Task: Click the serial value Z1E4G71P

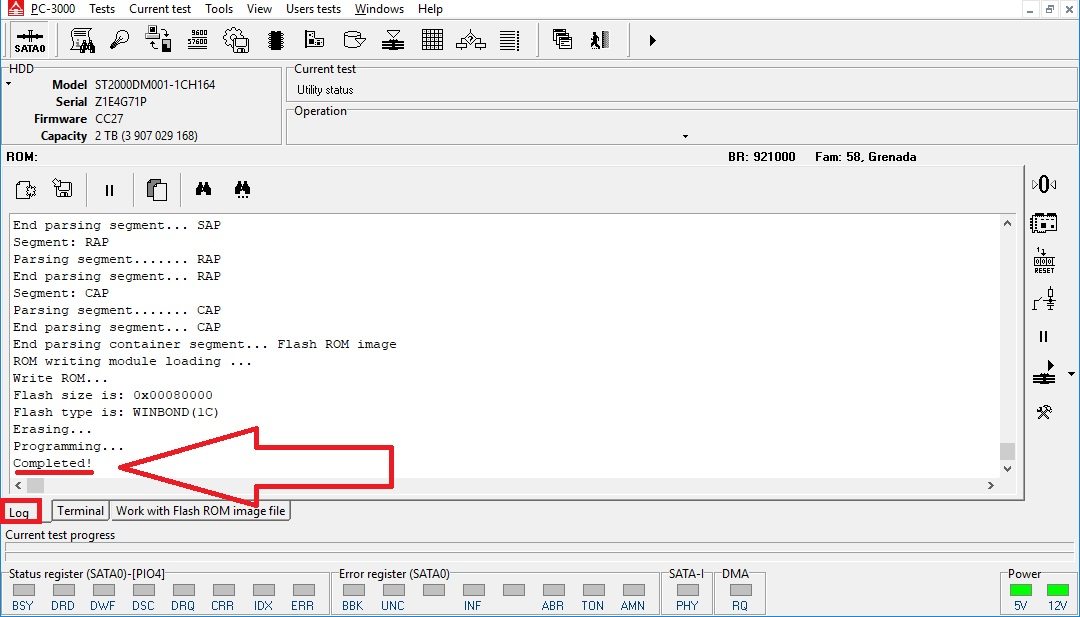Action: click(x=121, y=102)
